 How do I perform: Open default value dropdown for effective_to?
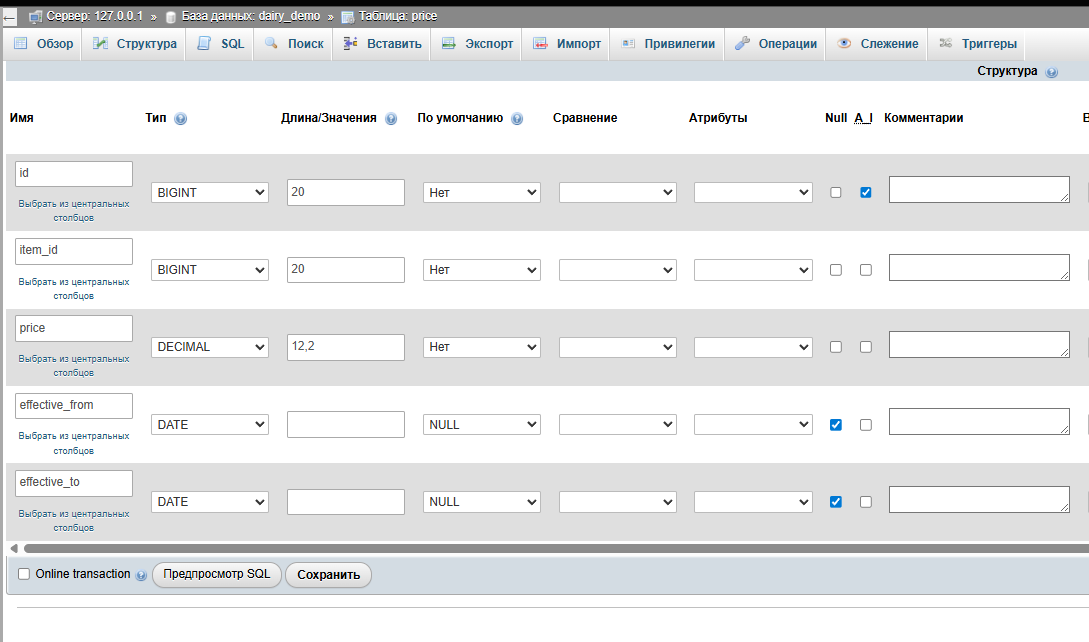pyautogui.click(x=482, y=502)
